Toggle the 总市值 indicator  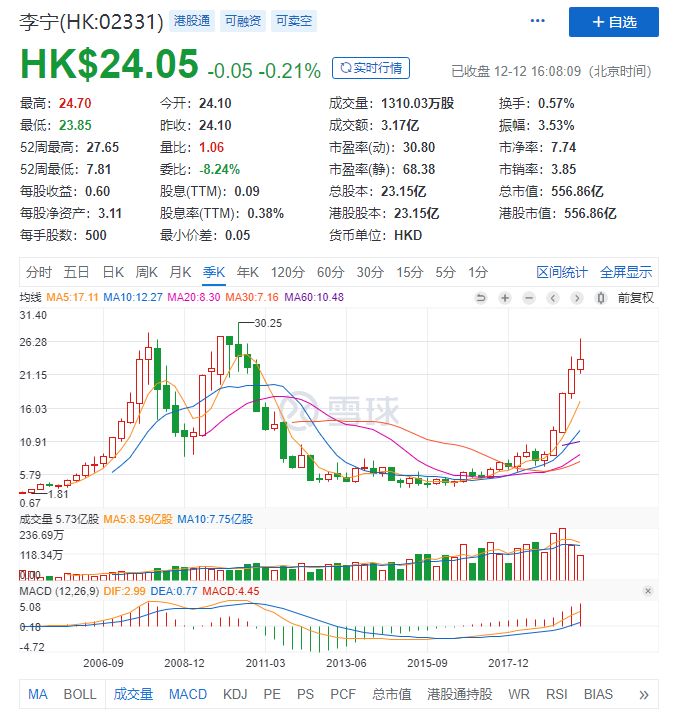click(x=391, y=695)
